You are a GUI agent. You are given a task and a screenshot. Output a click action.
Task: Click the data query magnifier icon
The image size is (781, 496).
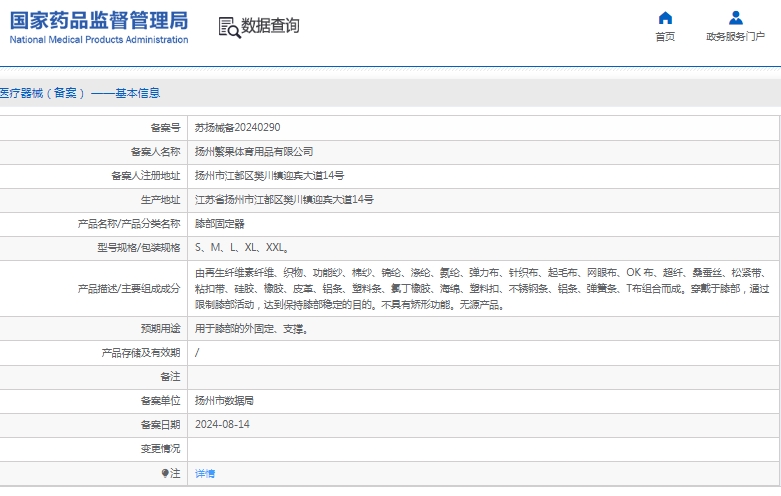[230, 27]
